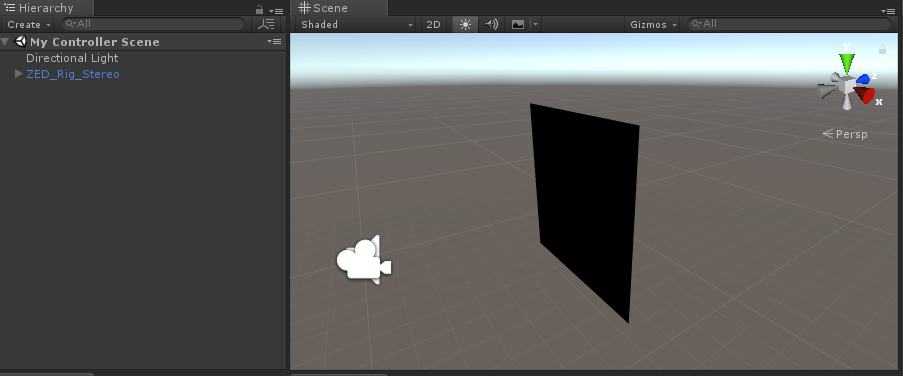The image size is (903, 376).
Task: Toggle scene lighting sun icon
Action: pos(465,24)
